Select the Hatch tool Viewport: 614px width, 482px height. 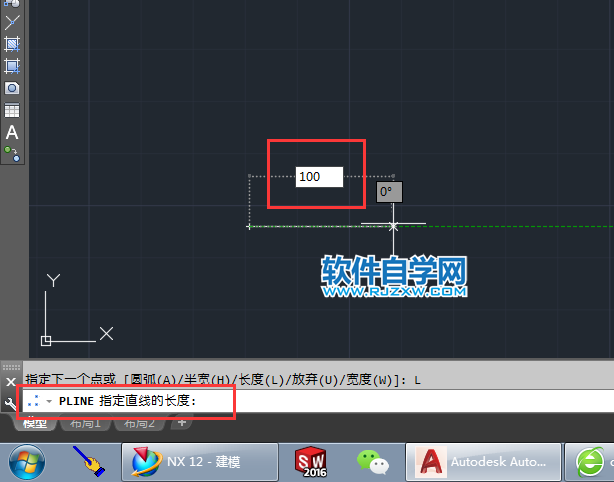click(12, 44)
